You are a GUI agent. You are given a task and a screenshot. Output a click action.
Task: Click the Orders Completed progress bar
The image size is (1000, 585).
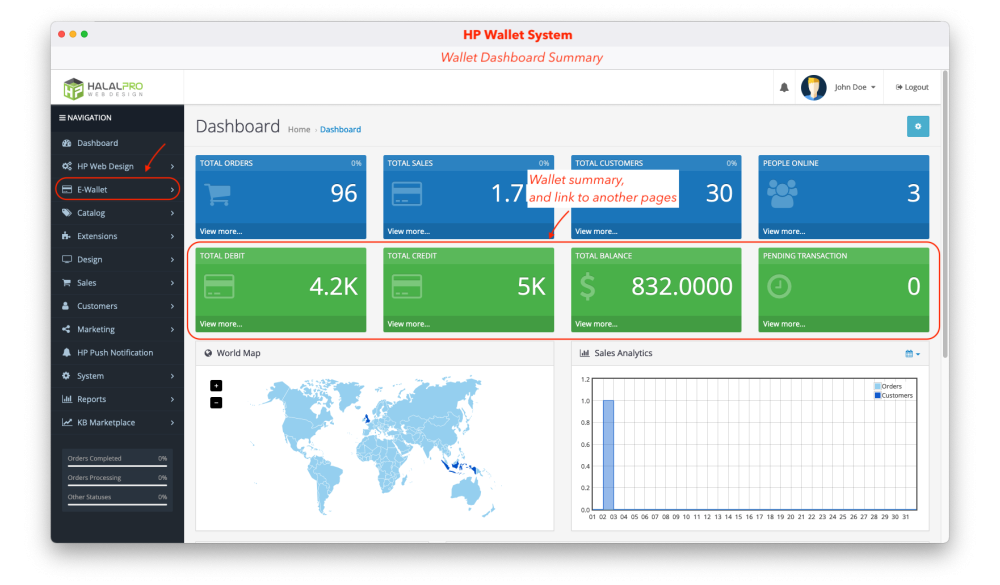click(117, 465)
